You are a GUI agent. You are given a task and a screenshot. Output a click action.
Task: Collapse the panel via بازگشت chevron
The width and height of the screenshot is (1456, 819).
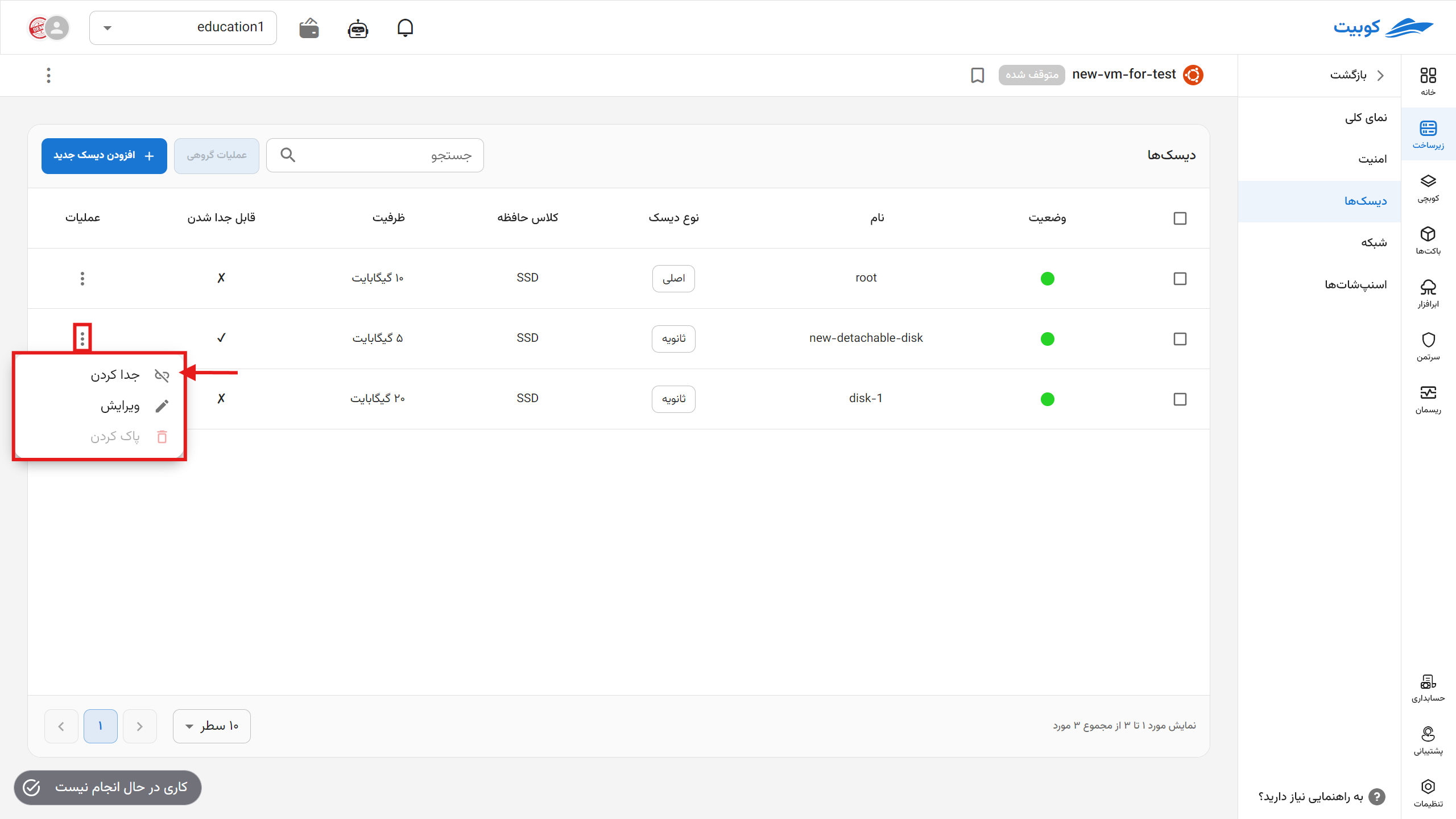[x=1381, y=75]
